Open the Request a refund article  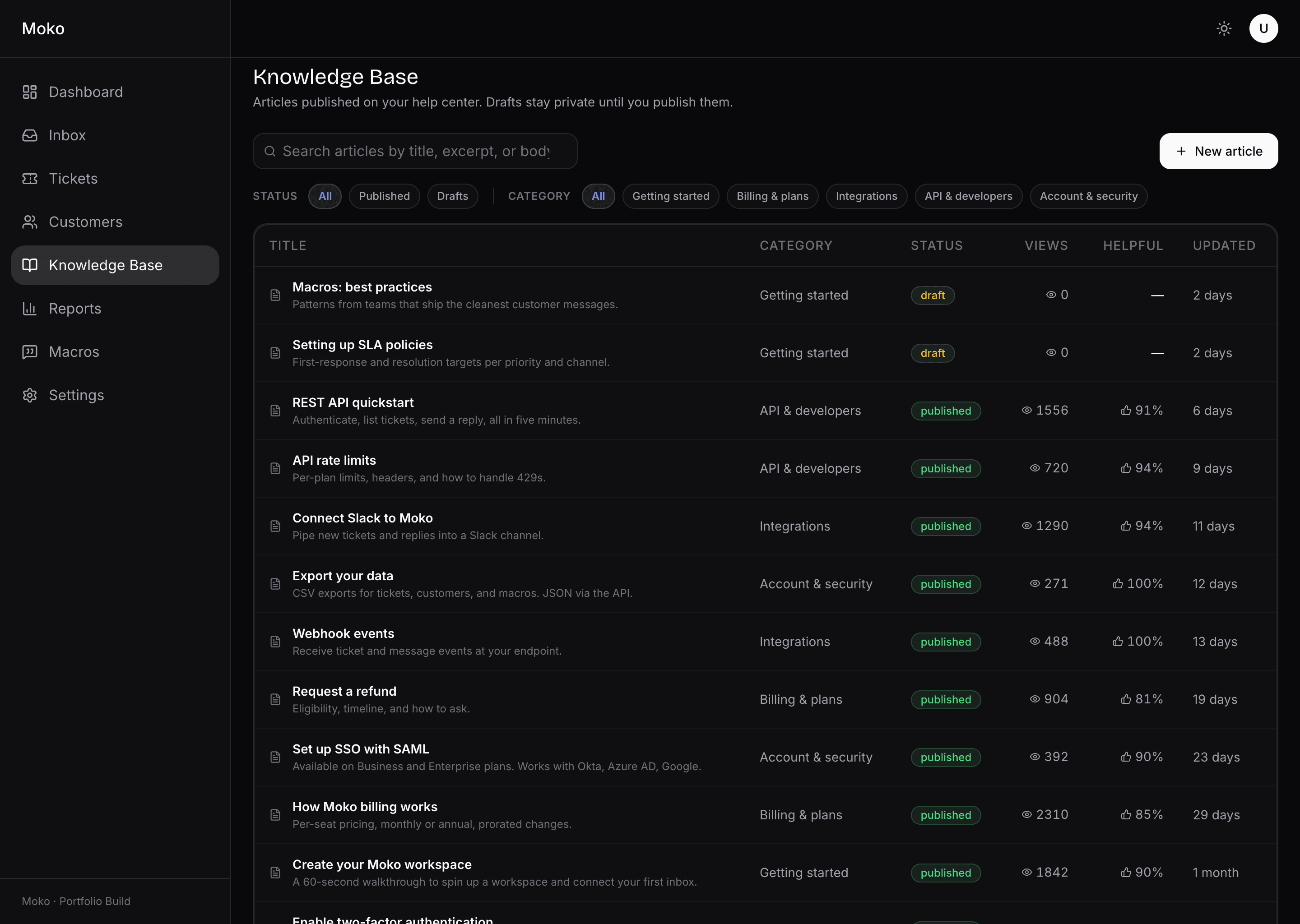point(344,691)
